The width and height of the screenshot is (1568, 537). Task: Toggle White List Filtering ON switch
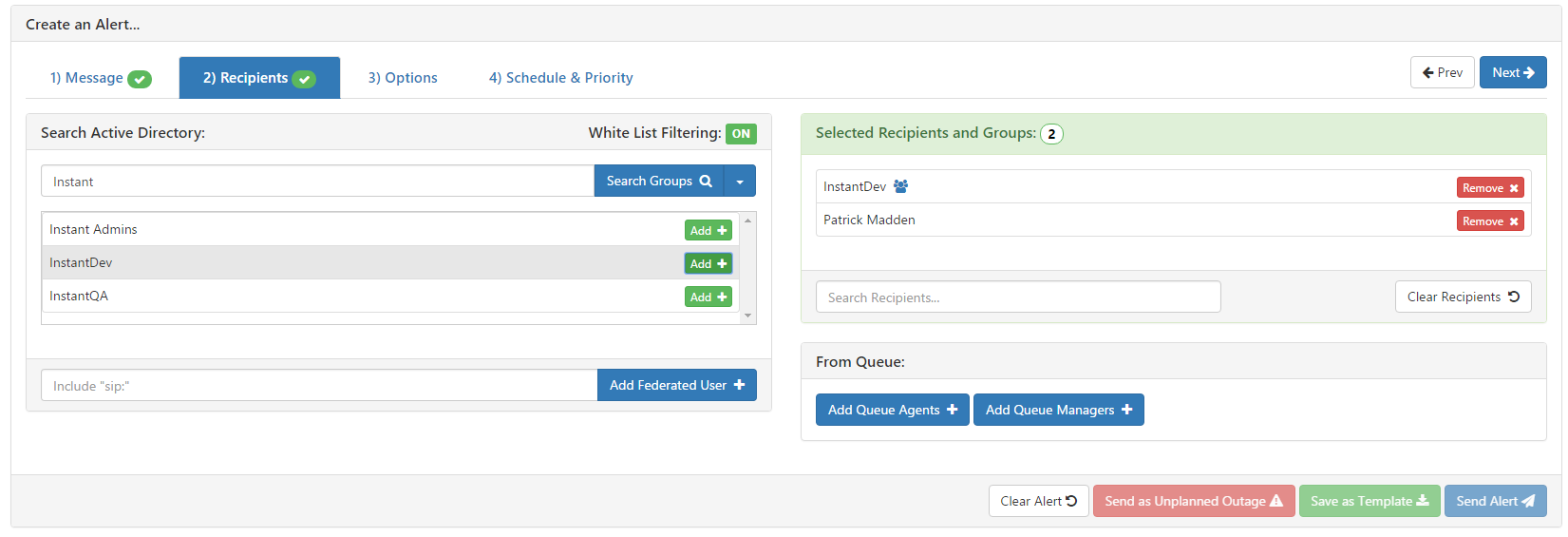(741, 134)
